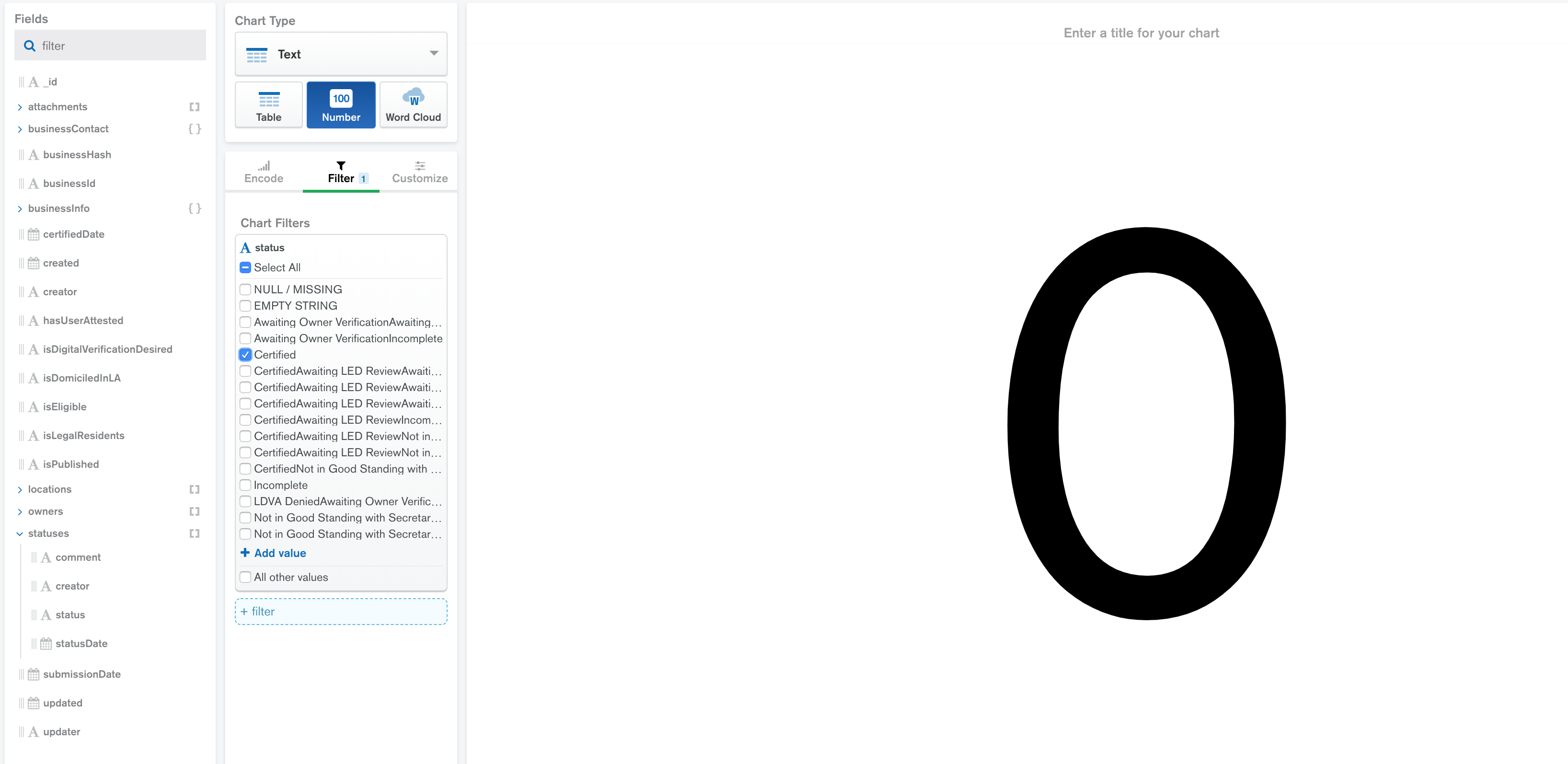
Task: Select the isDigitalVerificationDesired field
Action: 107,349
